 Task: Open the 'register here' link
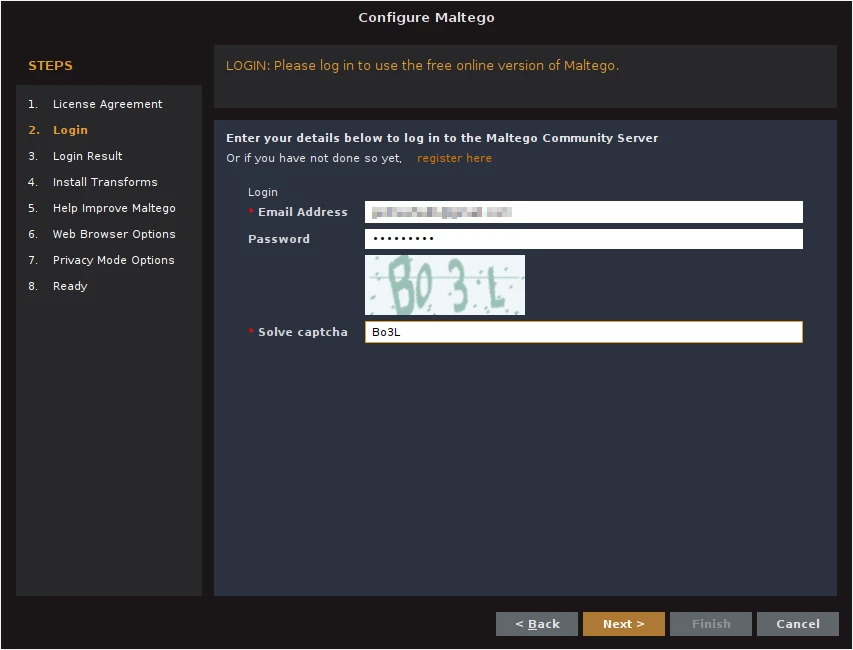click(454, 158)
